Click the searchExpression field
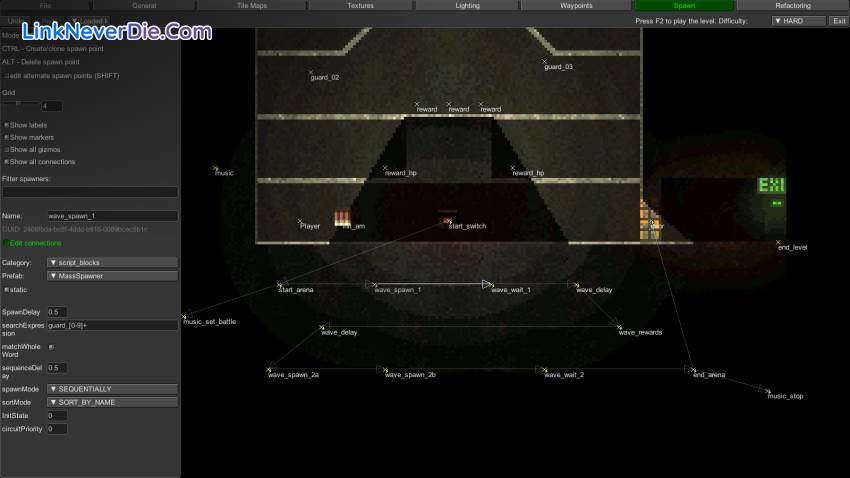Image resolution: width=850 pixels, height=478 pixels. (112, 325)
